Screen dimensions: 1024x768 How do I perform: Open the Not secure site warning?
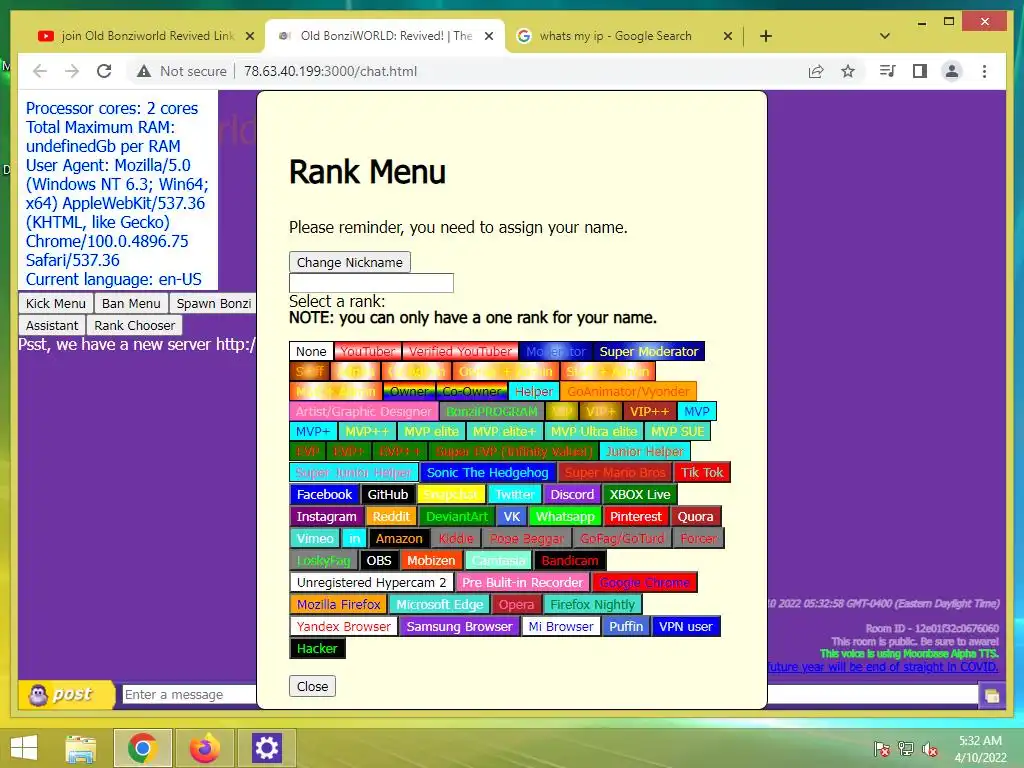pyautogui.click(x=182, y=71)
